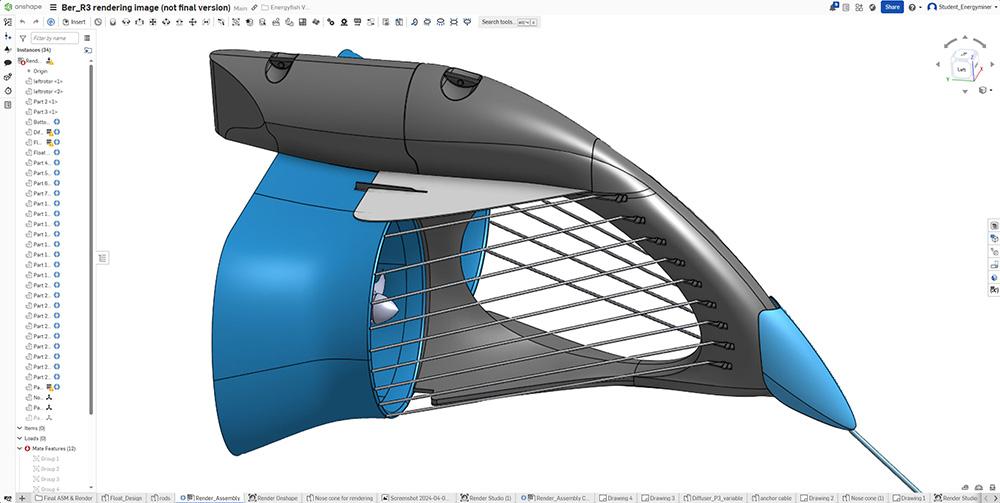The height and width of the screenshot is (503, 1000).
Task: Select Float... instance row
Action: pos(42,153)
